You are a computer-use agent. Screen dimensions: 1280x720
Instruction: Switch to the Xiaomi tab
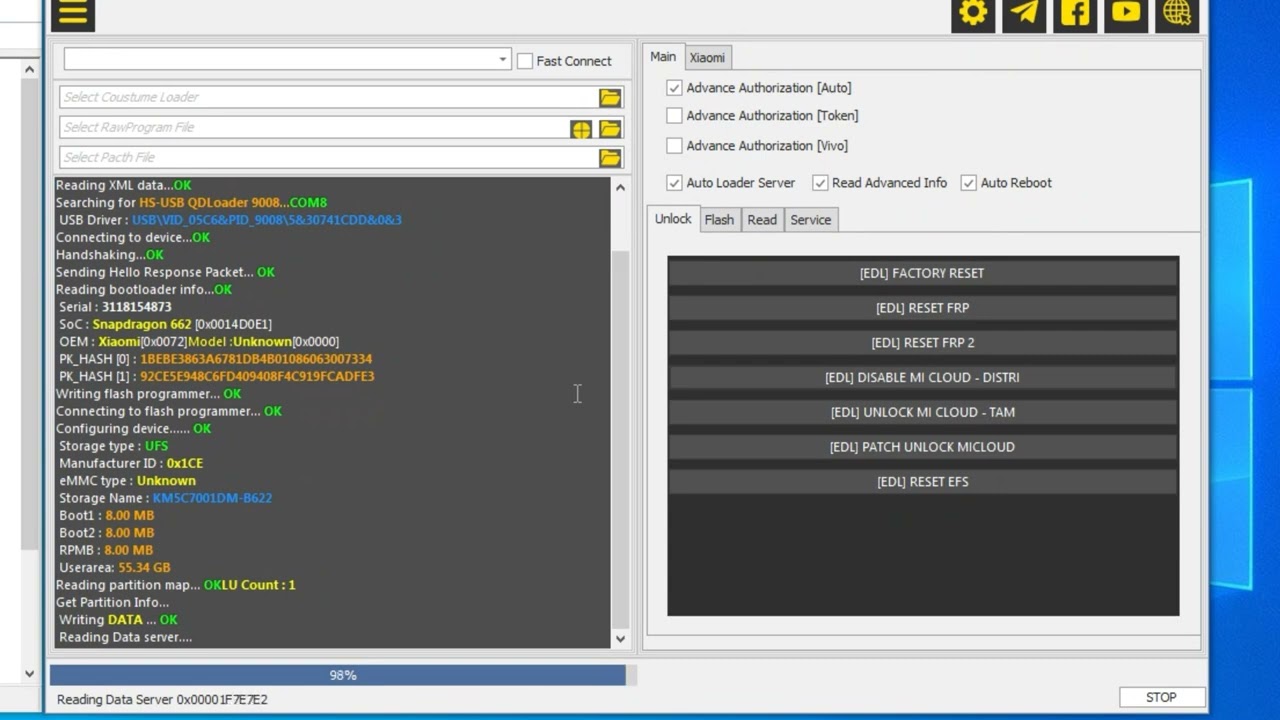click(x=707, y=58)
